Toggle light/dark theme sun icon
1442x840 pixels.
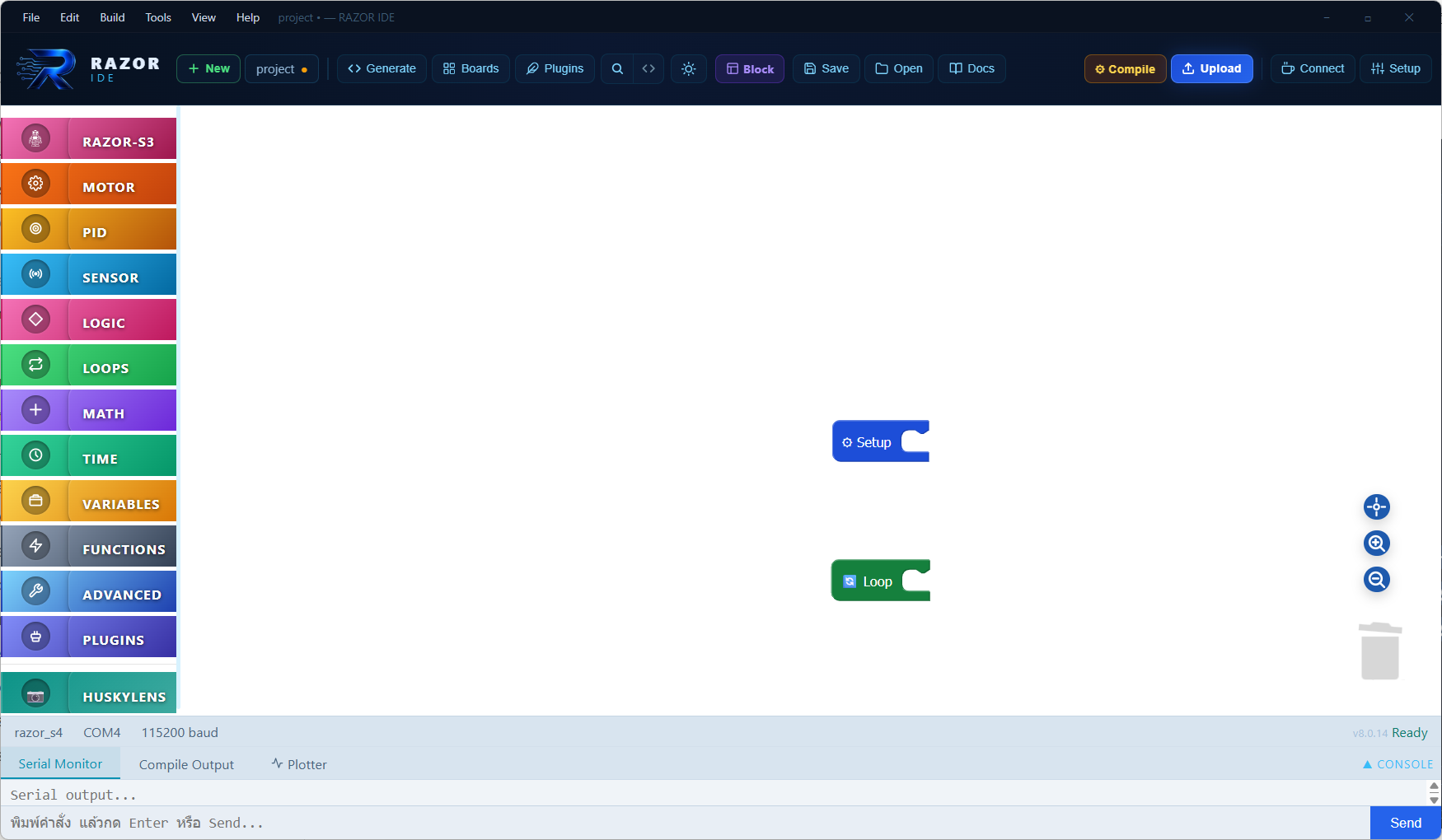point(689,68)
